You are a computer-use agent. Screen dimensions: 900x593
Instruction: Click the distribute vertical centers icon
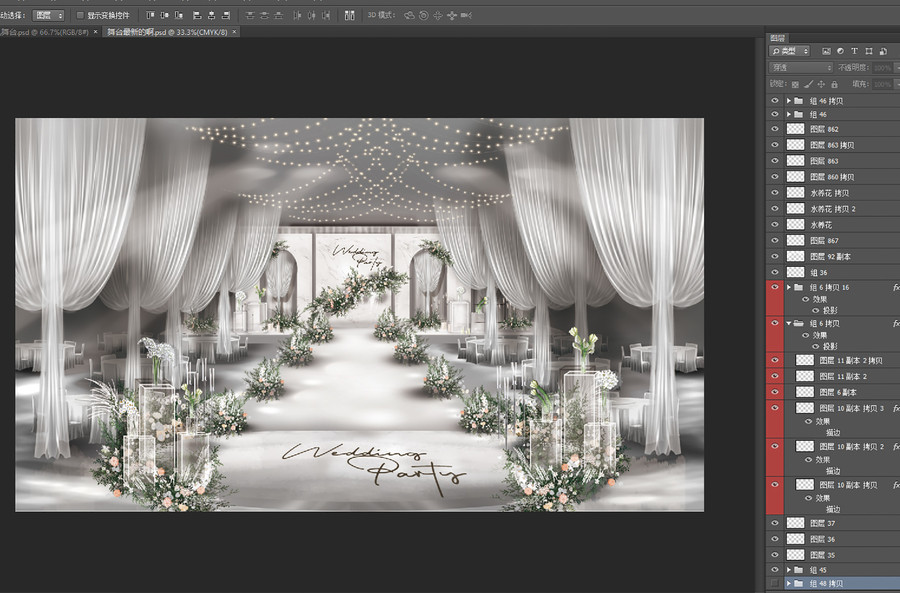coord(265,15)
